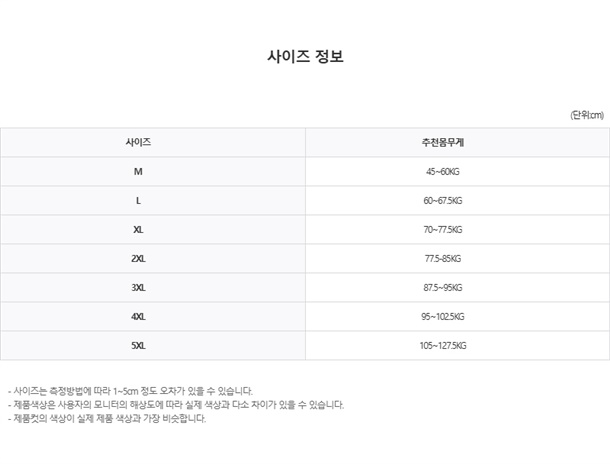Click the L size cell
The image size is (610, 464).
point(139,200)
